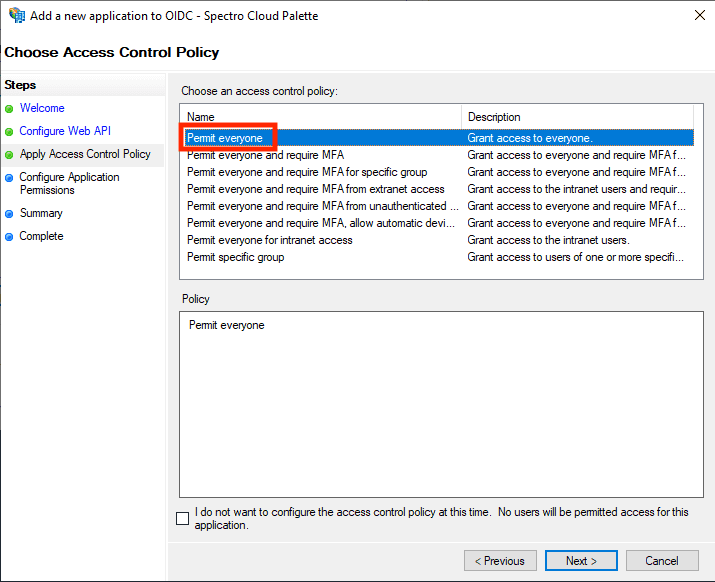The height and width of the screenshot is (582, 715).
Task: Select Apply Access Control Policy step
Action: pos(85,154)
